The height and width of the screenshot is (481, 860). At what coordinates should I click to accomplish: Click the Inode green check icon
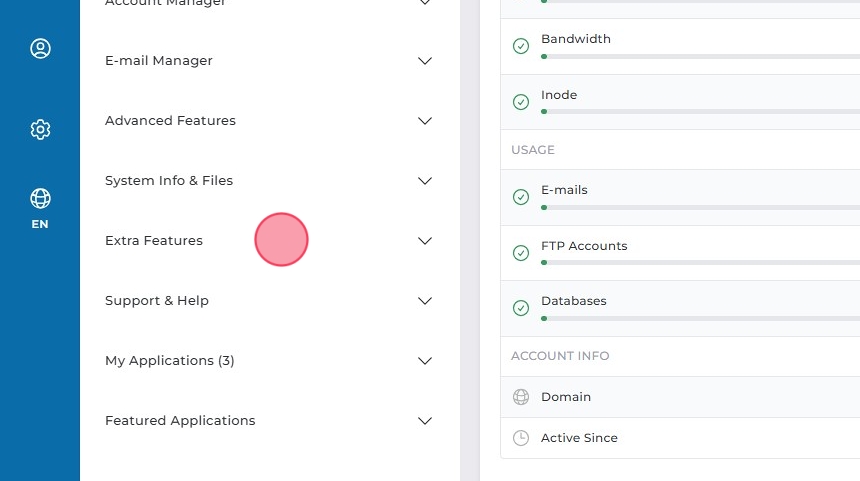click(520, 102)
